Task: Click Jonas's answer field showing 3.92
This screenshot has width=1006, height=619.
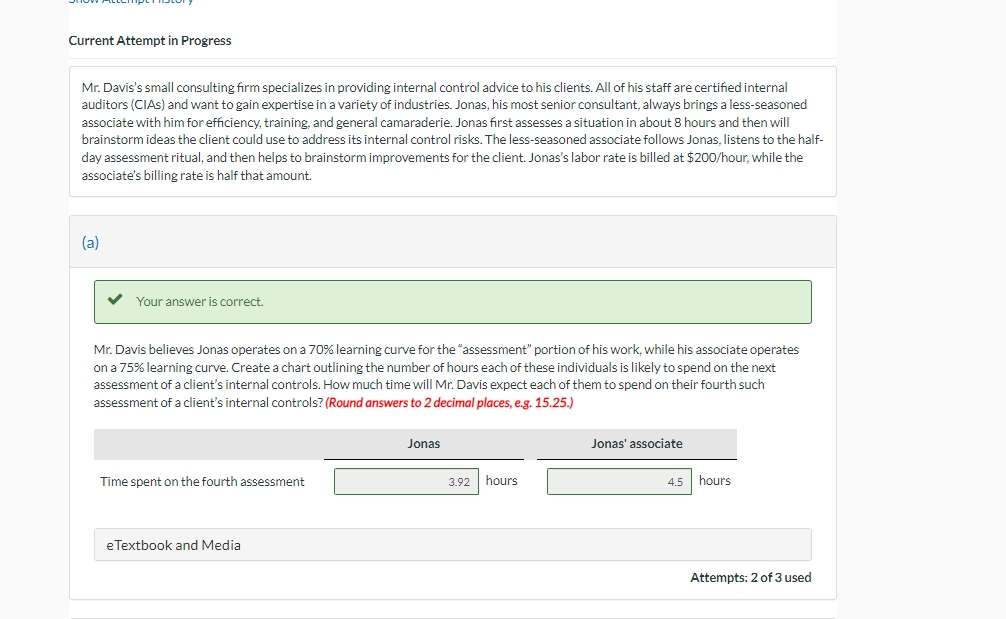Action: click(x=405, y=481)
